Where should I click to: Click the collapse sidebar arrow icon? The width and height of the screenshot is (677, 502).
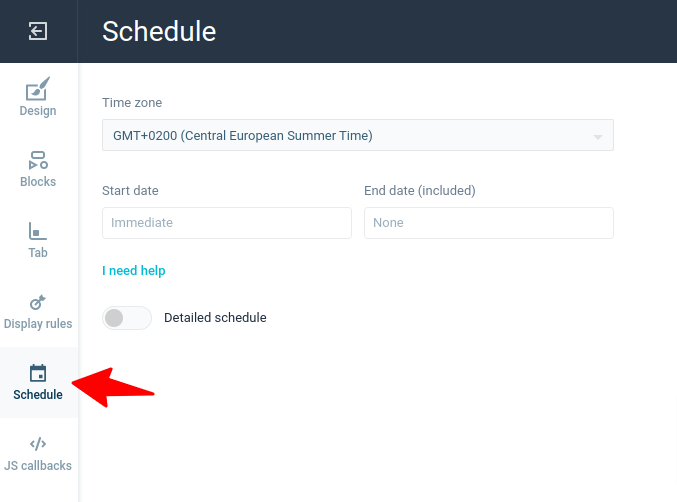click(x=38, y=31)
